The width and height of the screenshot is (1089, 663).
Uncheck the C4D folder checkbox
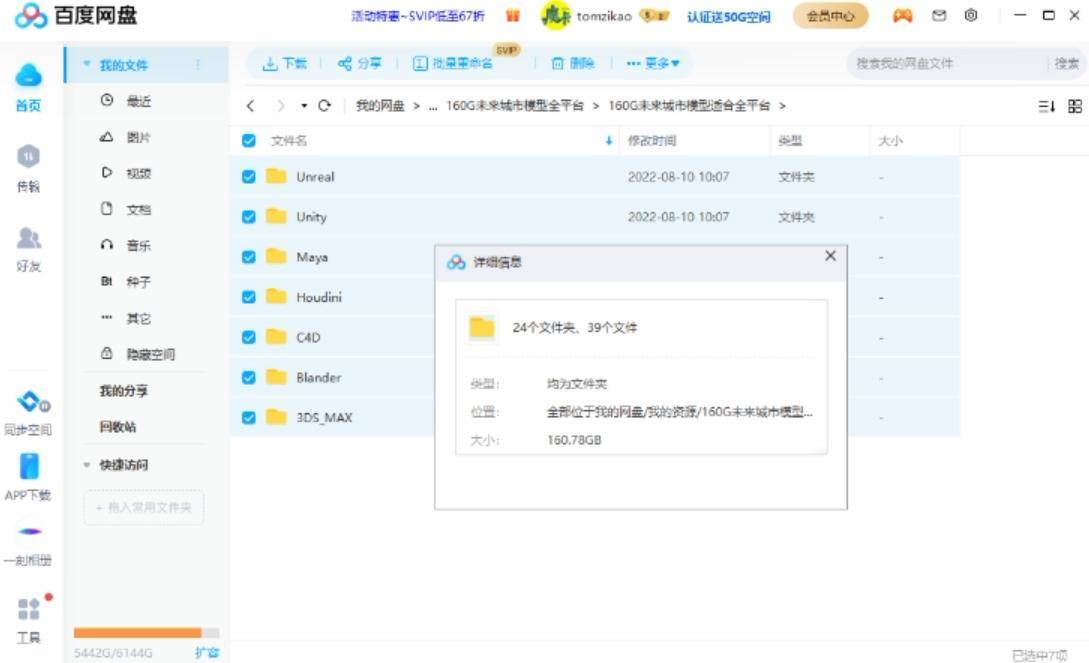click(x=249, y=337)
